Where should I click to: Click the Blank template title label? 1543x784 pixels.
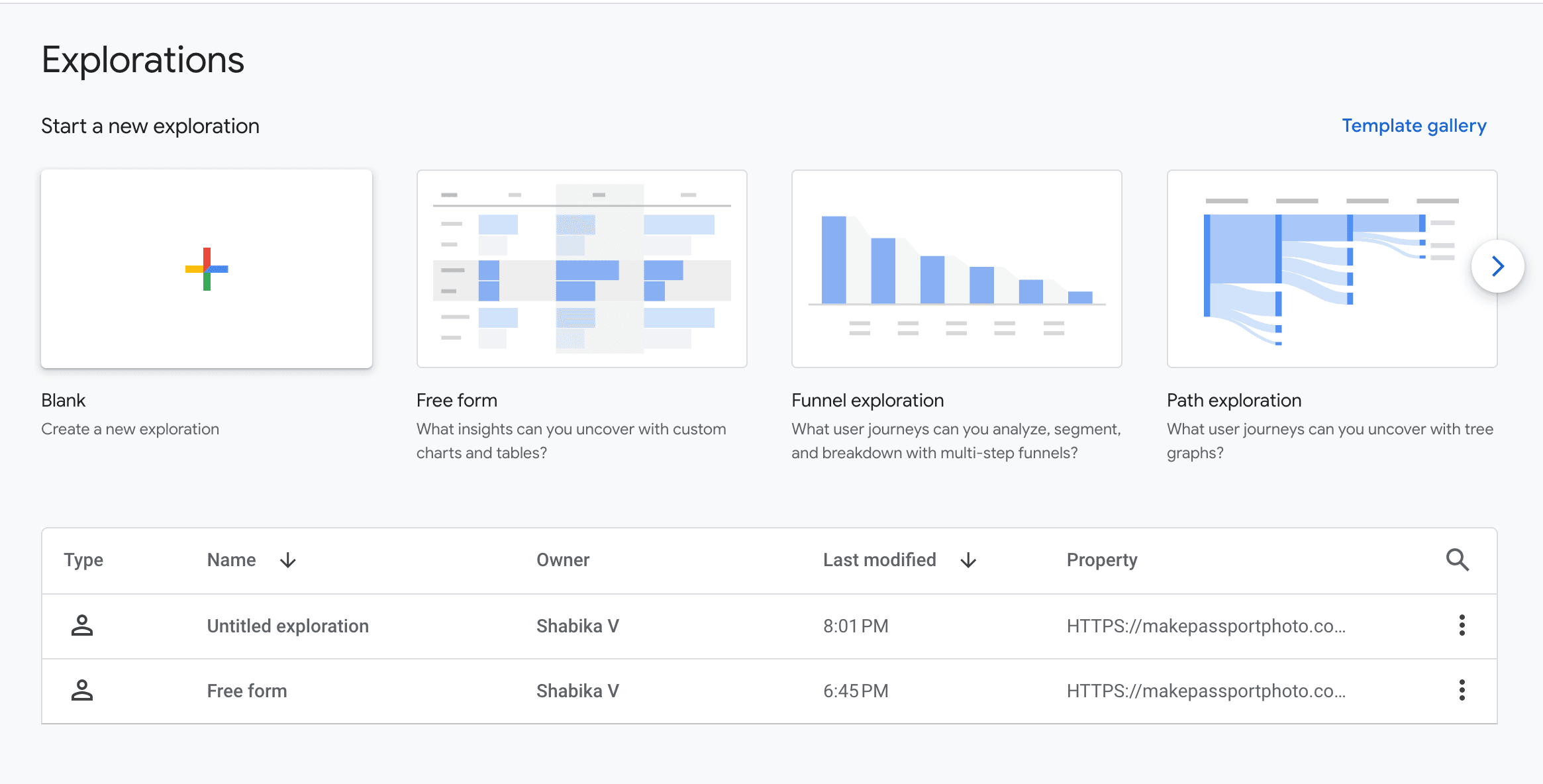pyautogui.click(x=63, y=401)
